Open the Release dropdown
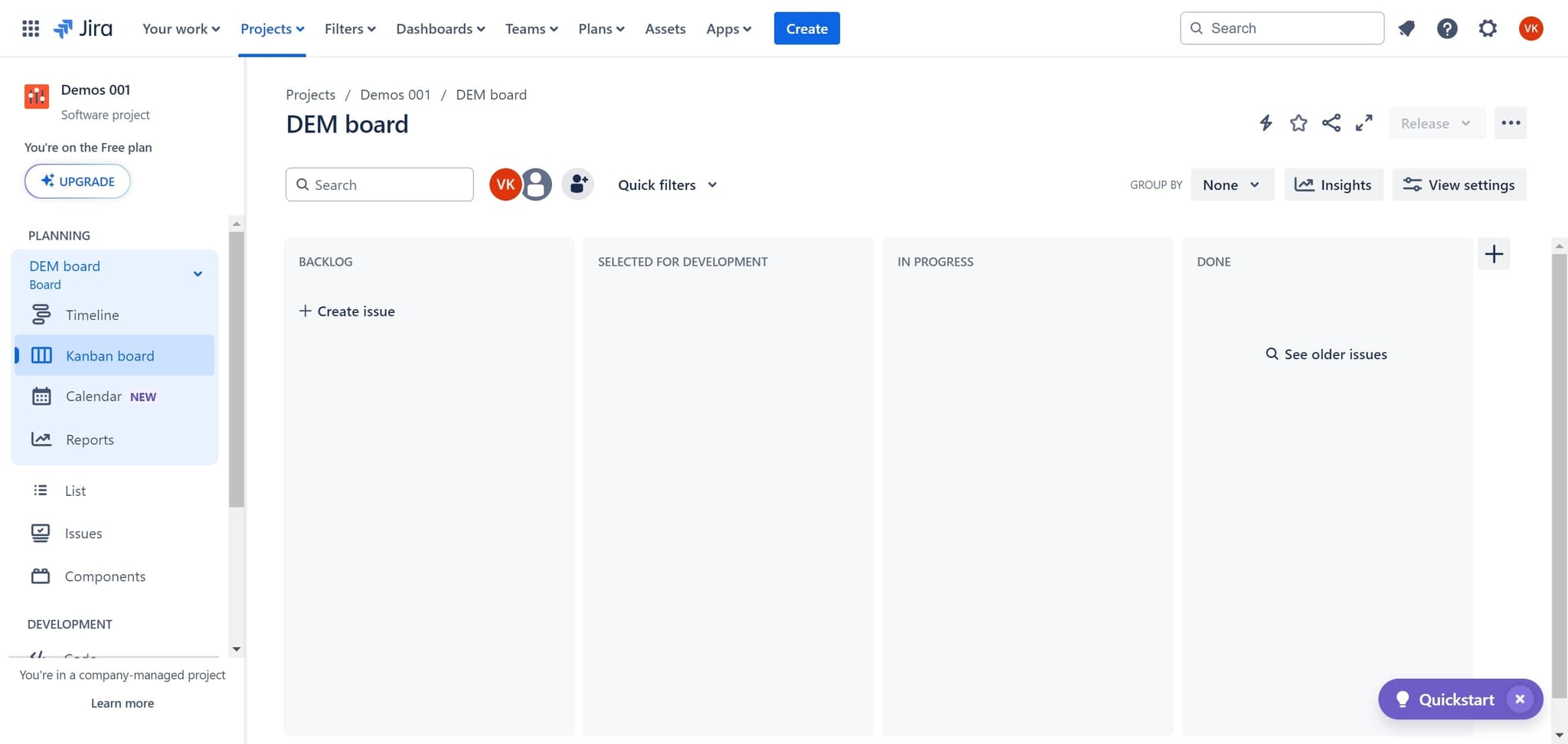 click(x=1435, y=122)
